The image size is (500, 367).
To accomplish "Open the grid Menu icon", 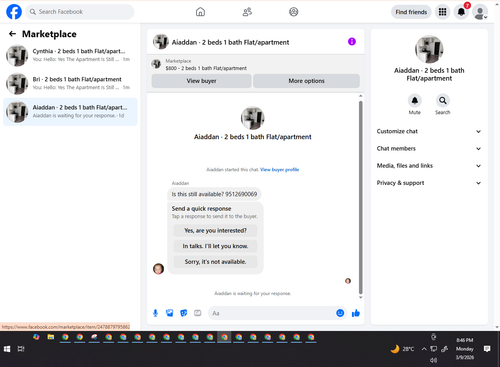I will 442,12.
